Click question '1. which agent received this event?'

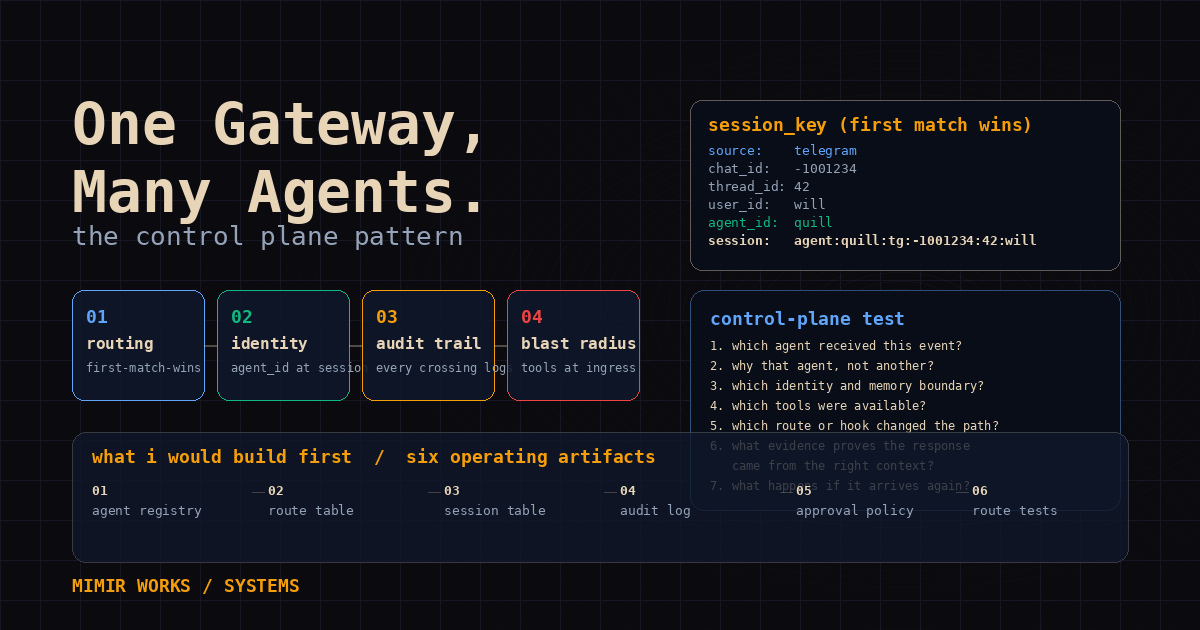point(836,346)
